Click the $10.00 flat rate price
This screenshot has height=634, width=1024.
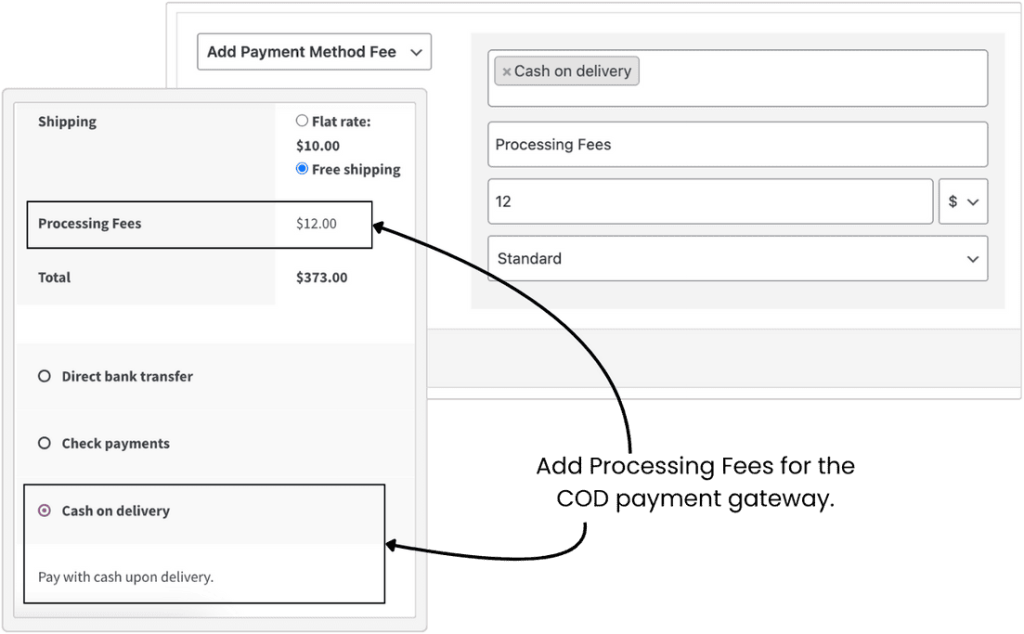(x=318, y=146)
